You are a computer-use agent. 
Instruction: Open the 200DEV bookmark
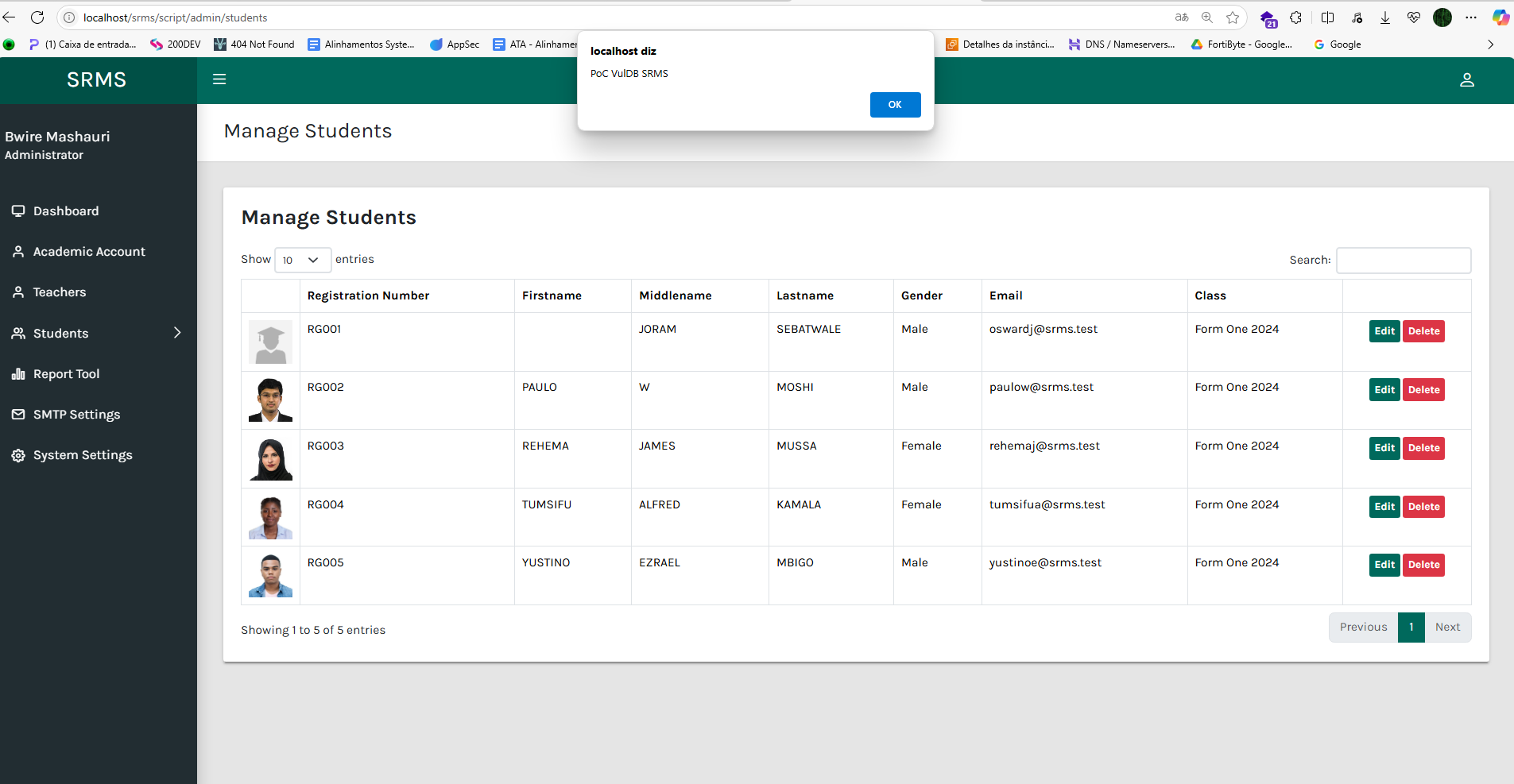click(x=176, y=44)
